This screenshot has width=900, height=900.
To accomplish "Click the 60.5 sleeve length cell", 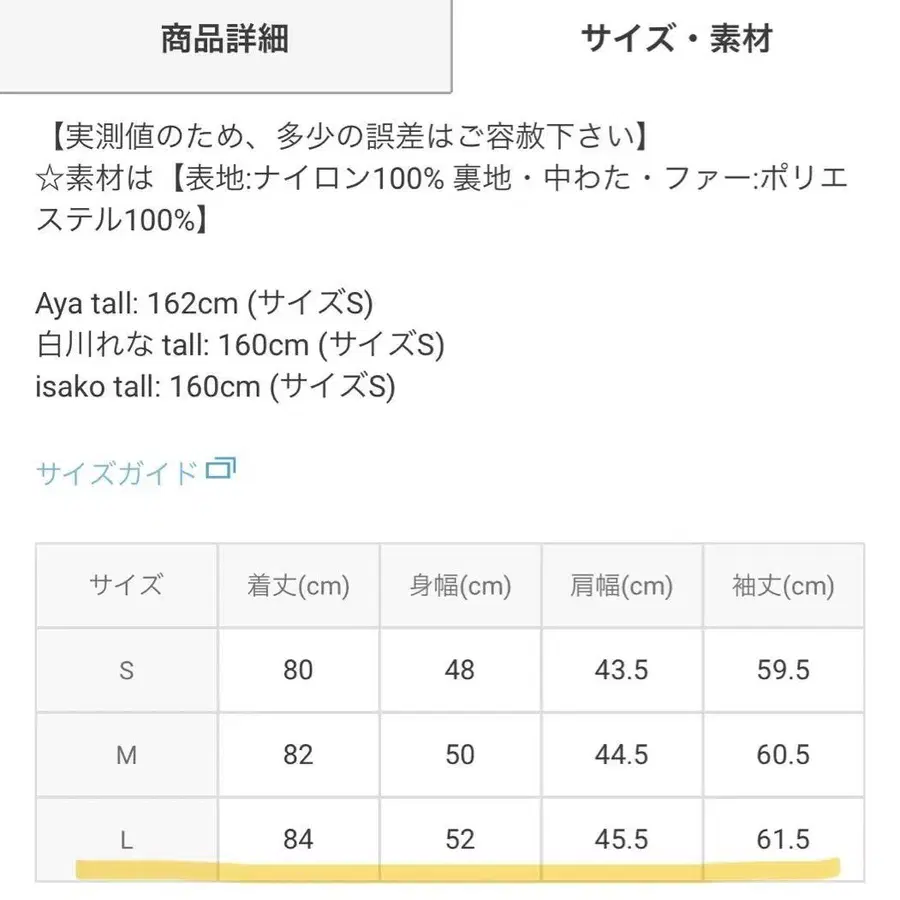I will click(x=783, y=755).
